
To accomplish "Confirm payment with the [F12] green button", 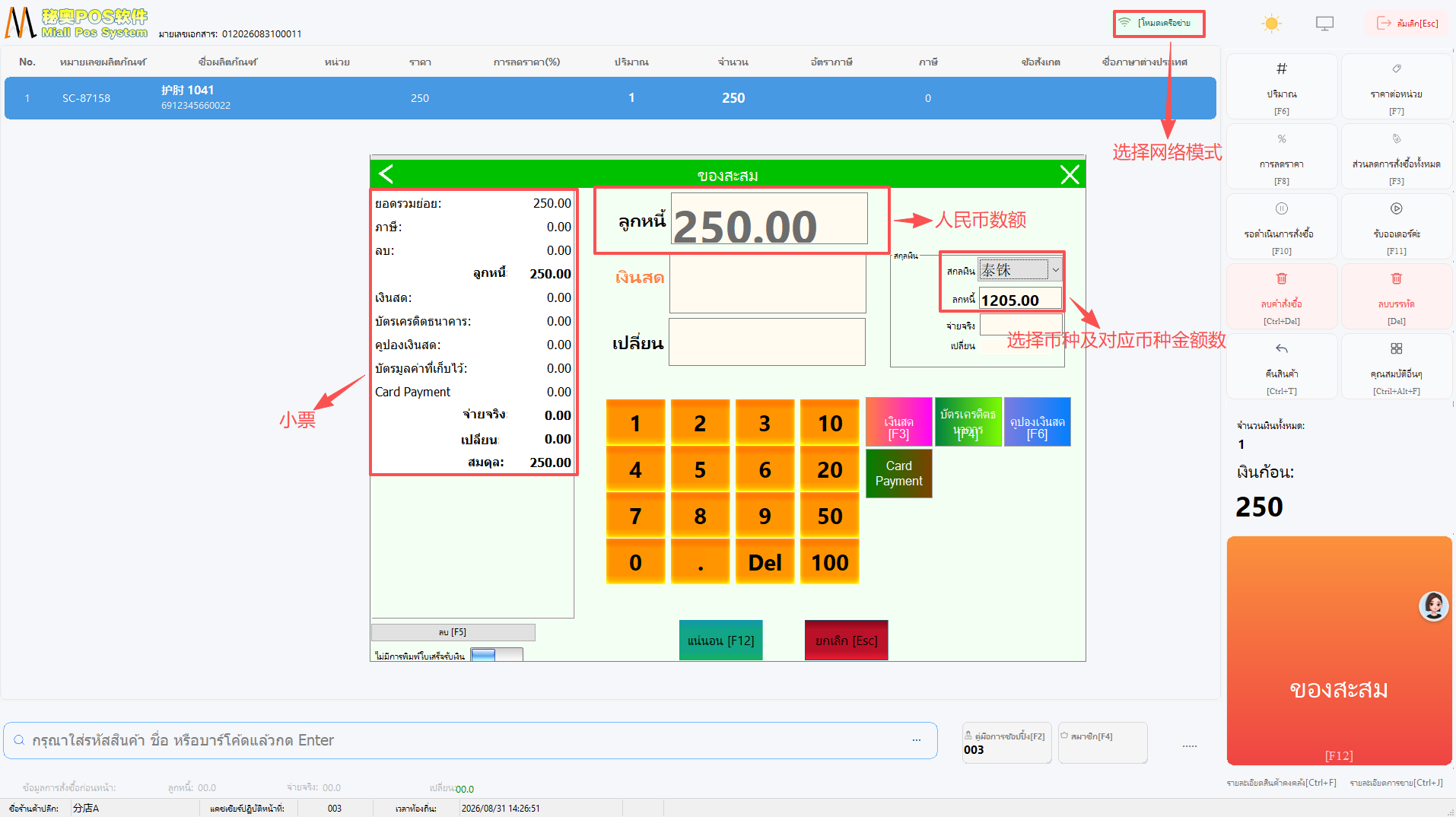I will [720, 641].
